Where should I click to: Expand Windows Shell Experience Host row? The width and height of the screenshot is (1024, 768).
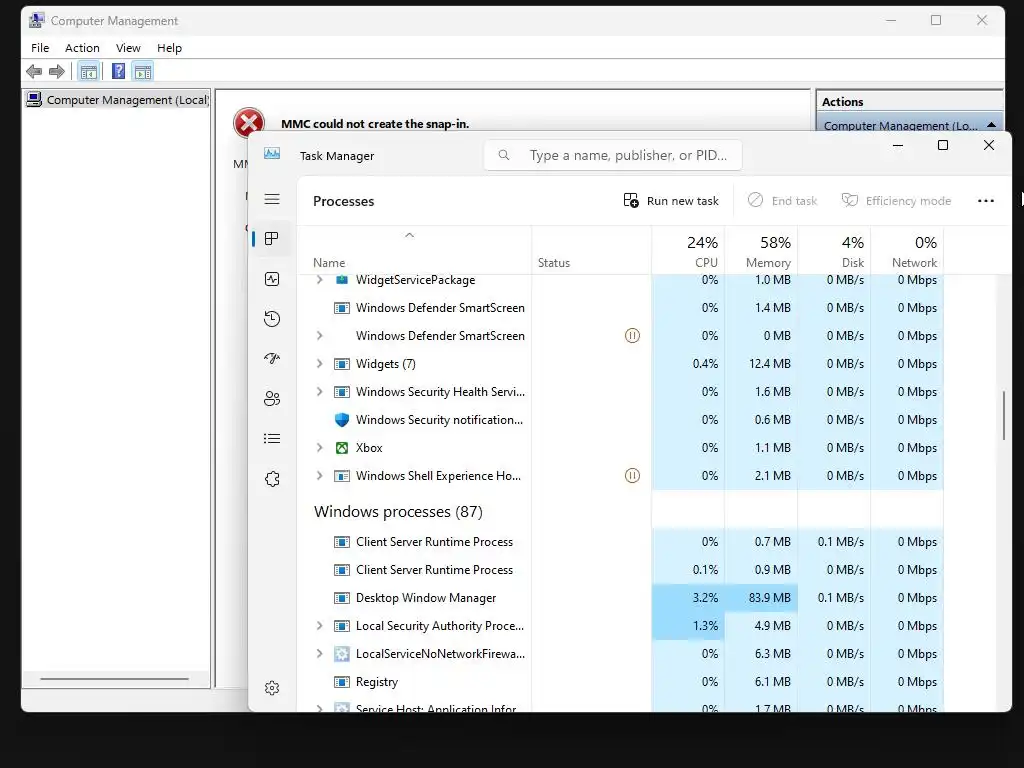[319, 475]
